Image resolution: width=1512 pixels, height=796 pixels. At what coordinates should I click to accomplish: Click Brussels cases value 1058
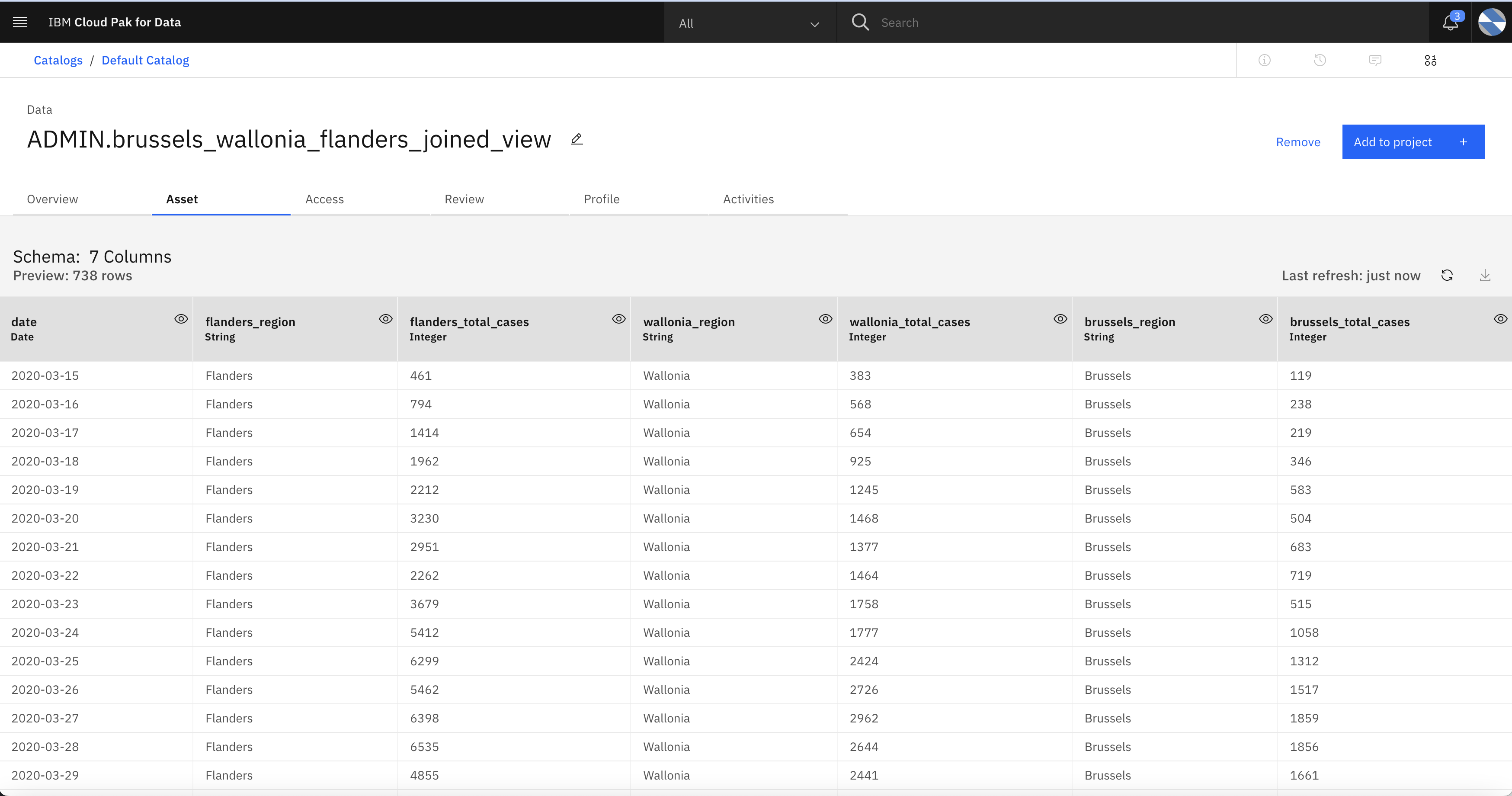[1304, 633]
